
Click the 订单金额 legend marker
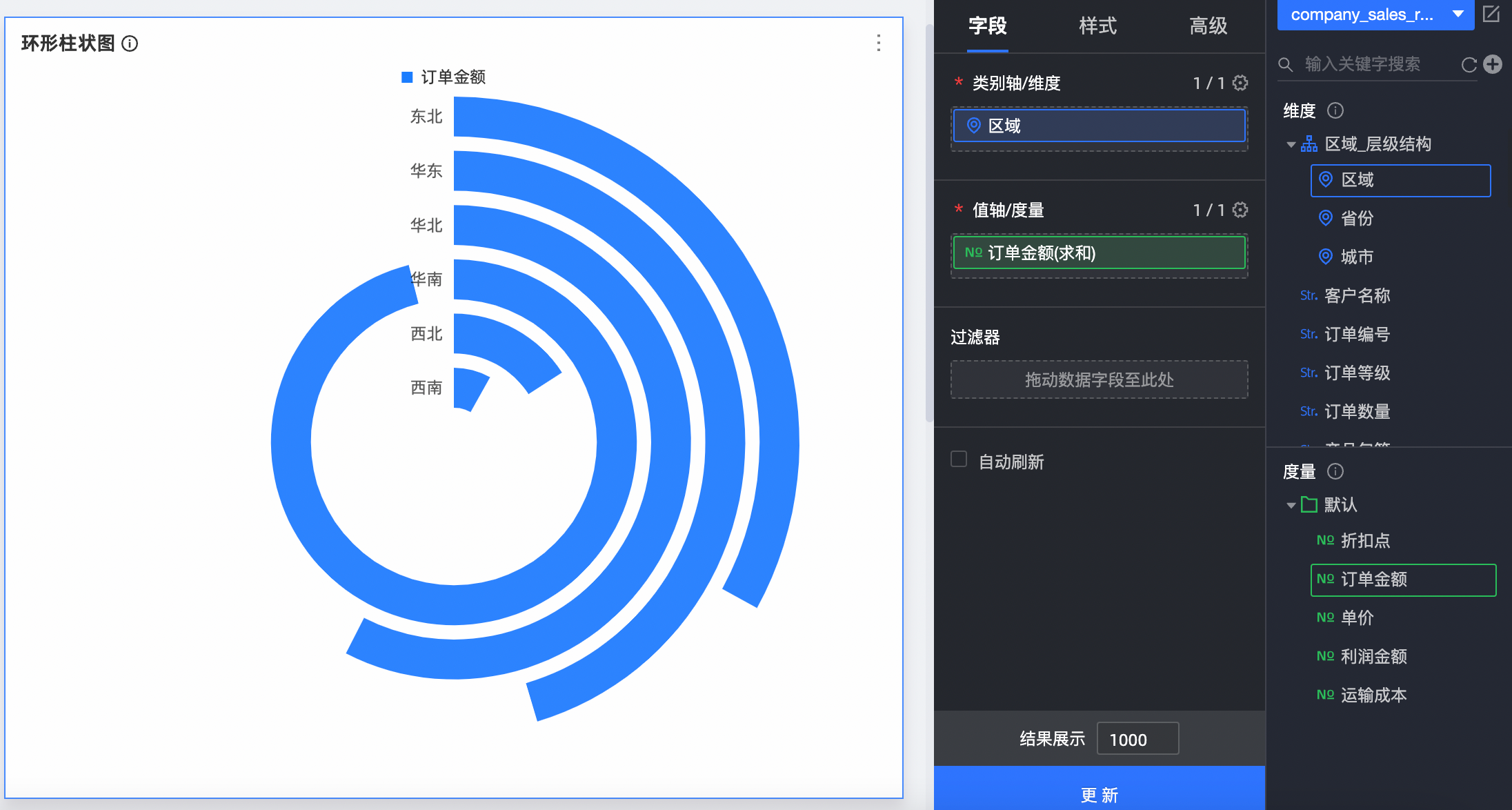(407, 77)
